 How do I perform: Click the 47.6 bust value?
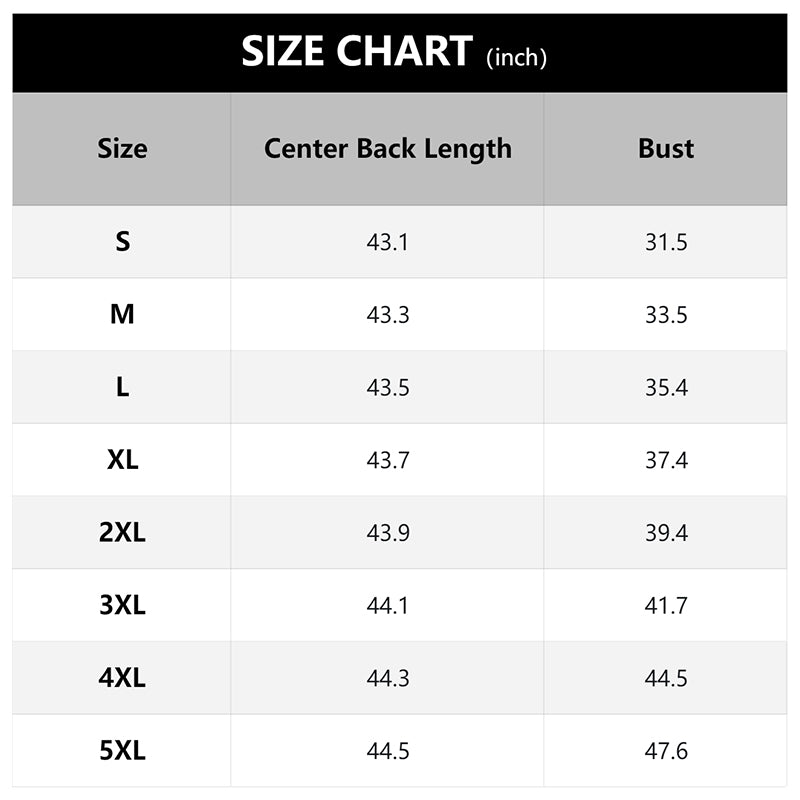coord(666,752)
